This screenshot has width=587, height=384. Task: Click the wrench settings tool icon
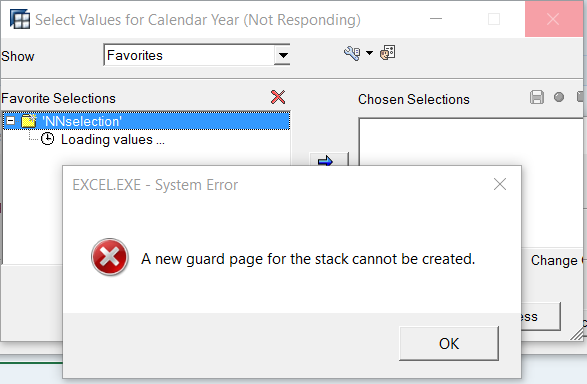click(352, 53)
